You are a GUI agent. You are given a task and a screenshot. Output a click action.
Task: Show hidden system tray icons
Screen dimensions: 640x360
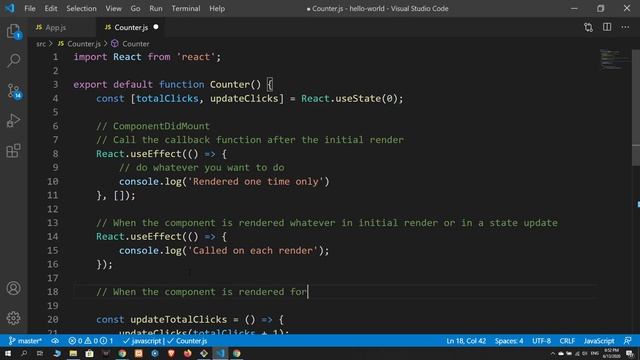tap(553, 353)
